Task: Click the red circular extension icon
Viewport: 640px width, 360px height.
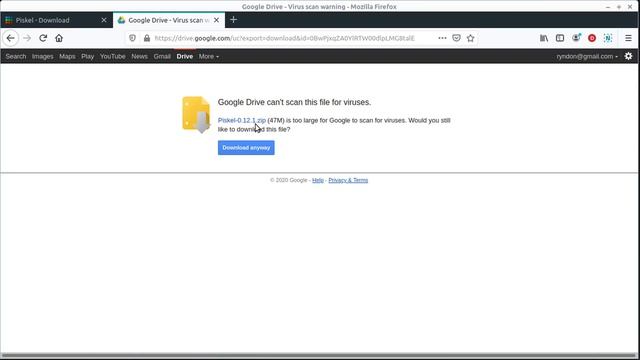Action: click(592, 38)
